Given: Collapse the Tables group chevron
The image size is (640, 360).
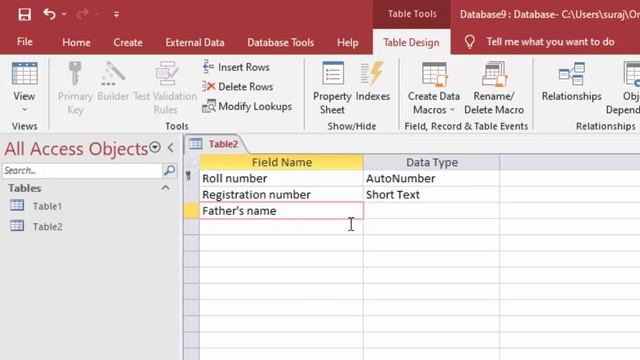Looking at the screenshot, I should [165, 188].
